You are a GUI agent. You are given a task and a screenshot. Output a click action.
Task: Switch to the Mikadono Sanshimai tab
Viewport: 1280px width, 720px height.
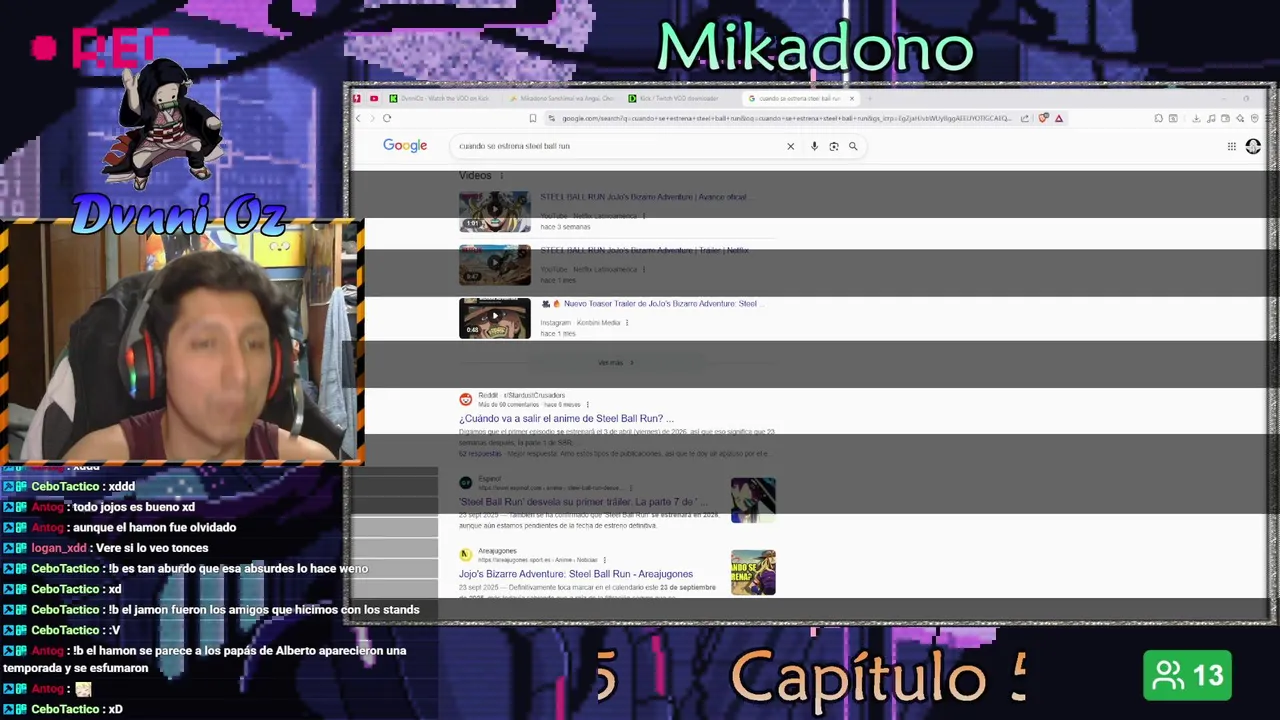[562, 98]
